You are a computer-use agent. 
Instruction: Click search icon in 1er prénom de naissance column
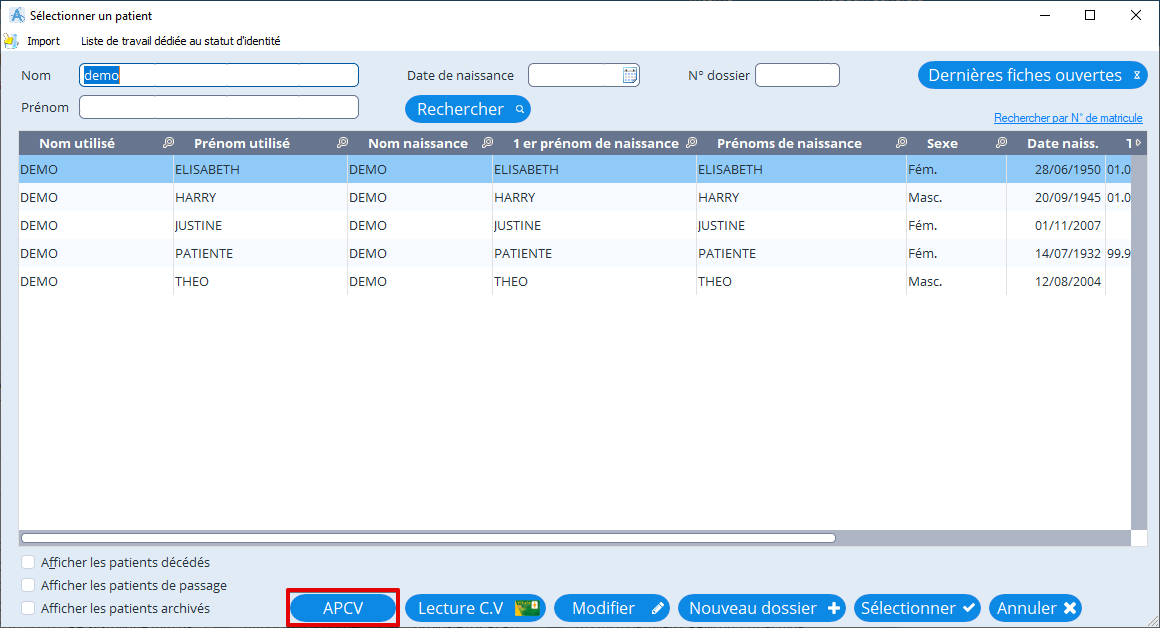click(x=691, y=143)
